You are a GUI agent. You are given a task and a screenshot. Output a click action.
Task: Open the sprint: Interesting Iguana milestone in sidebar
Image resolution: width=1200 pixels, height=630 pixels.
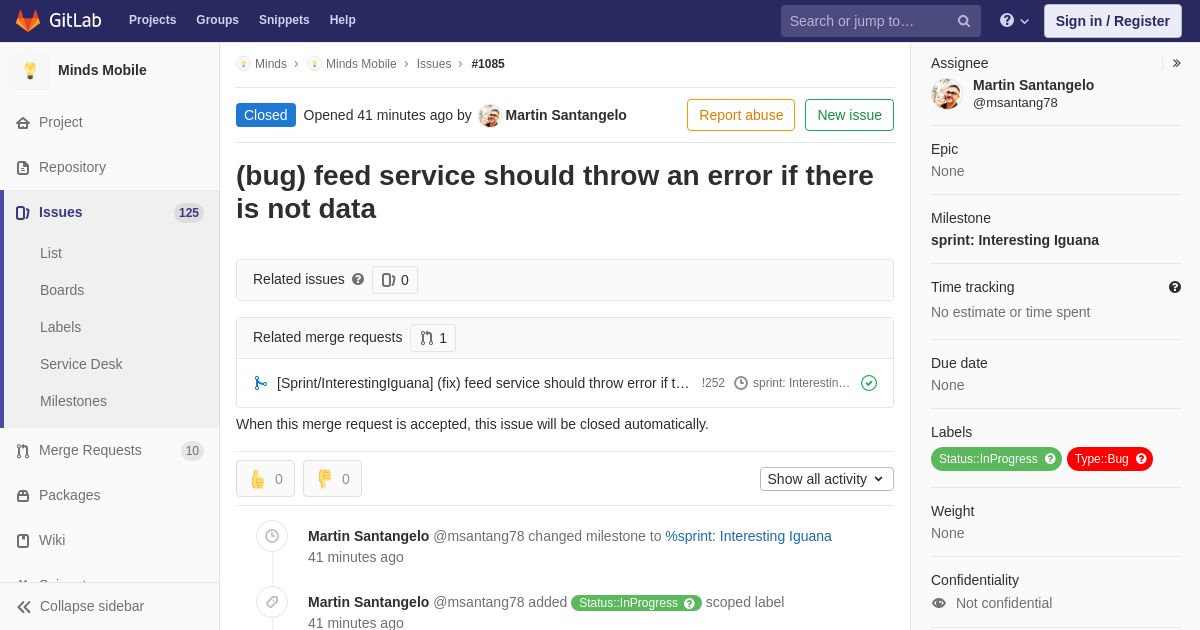[1015, 240]
